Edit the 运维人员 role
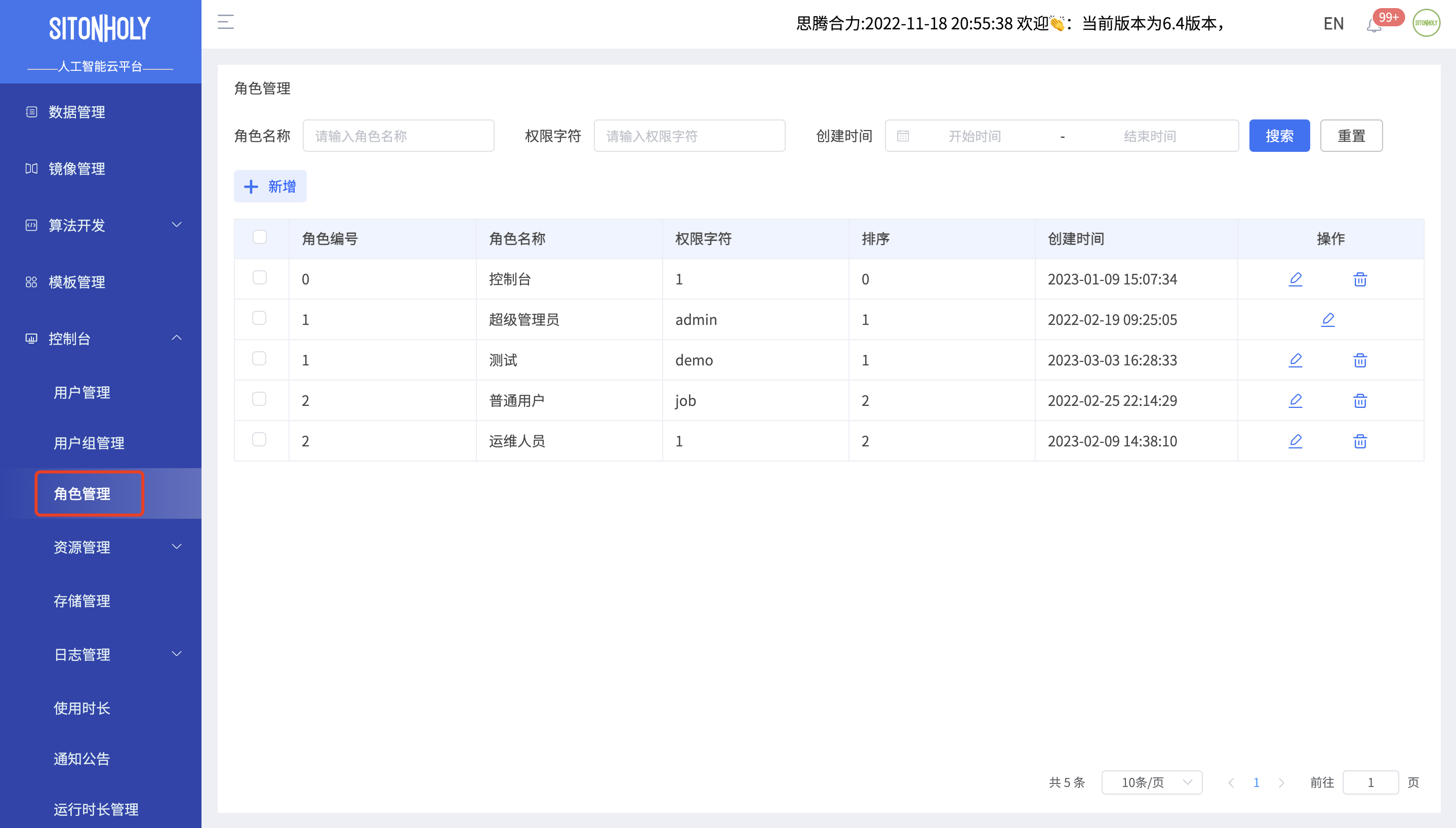Screen dimensions: 1456x828 (1295, 441)
